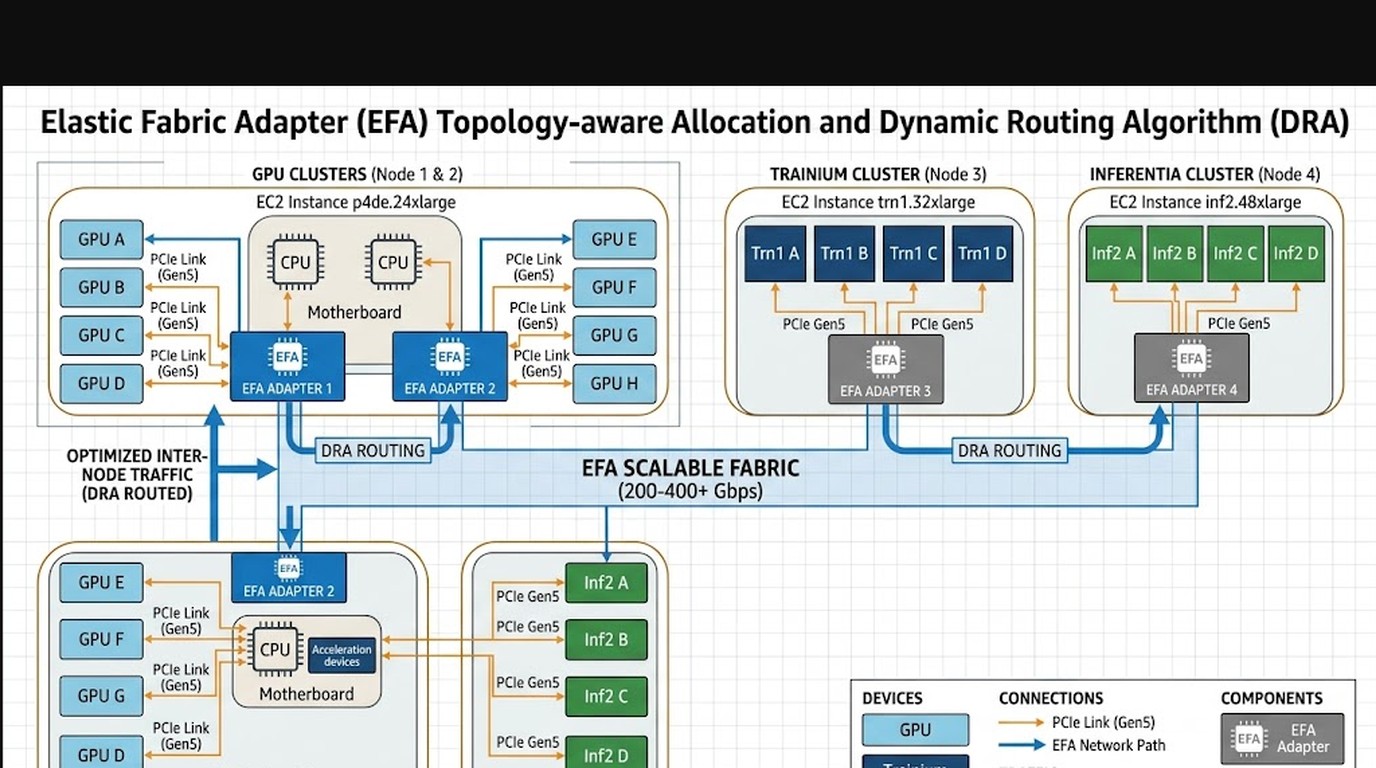Click the GPU CLUSTERS (Node 1 & 2) heading

[x=357, y=174]
